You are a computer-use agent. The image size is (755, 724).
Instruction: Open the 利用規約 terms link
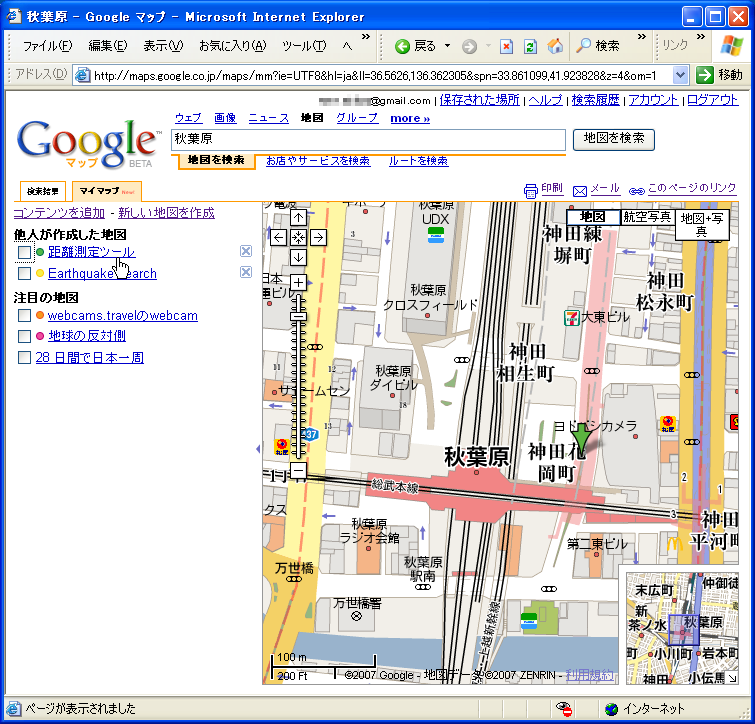pyautogui.click(x=589, y=675)
